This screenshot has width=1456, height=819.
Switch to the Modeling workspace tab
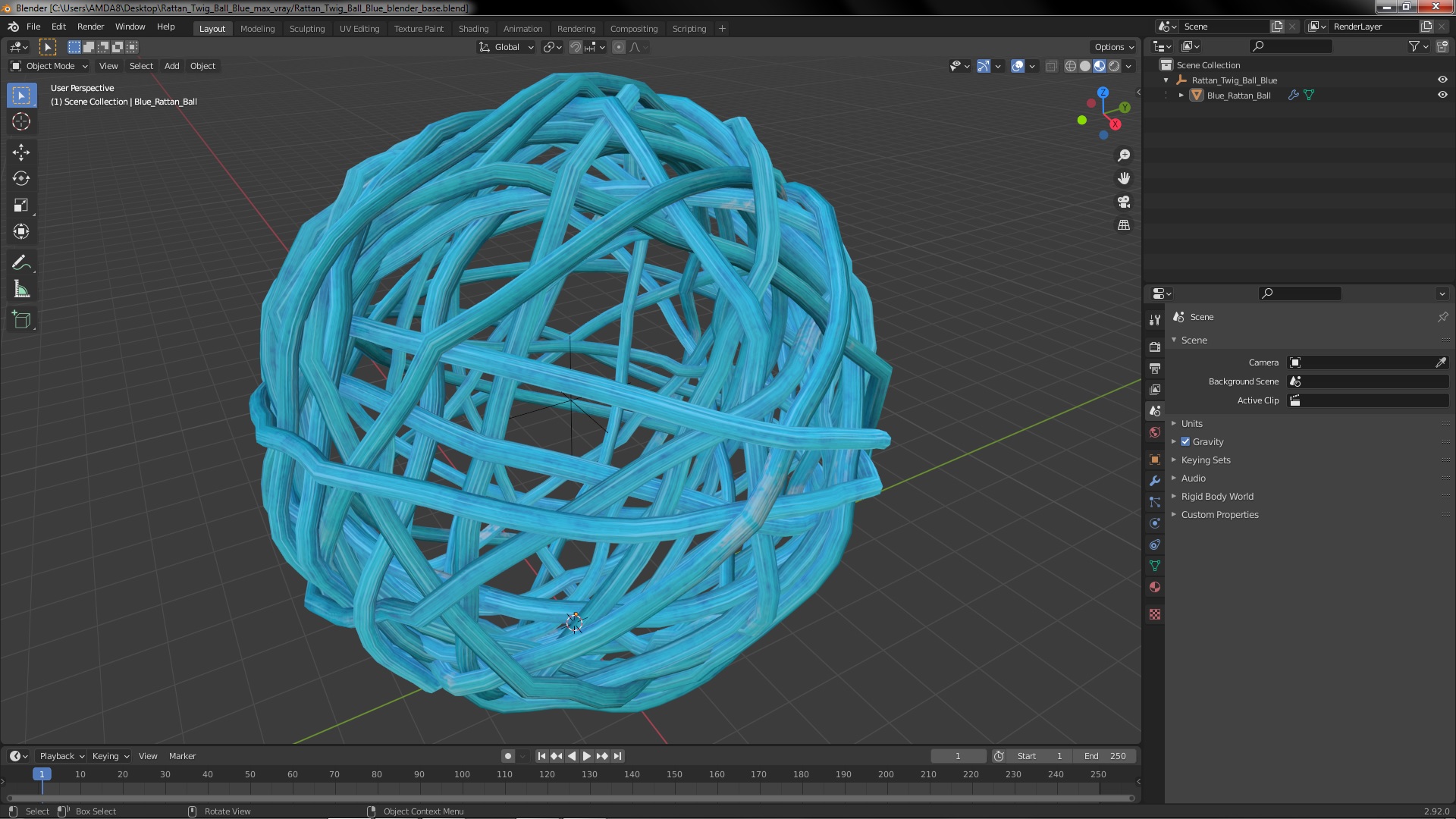[x=257, y=29]
